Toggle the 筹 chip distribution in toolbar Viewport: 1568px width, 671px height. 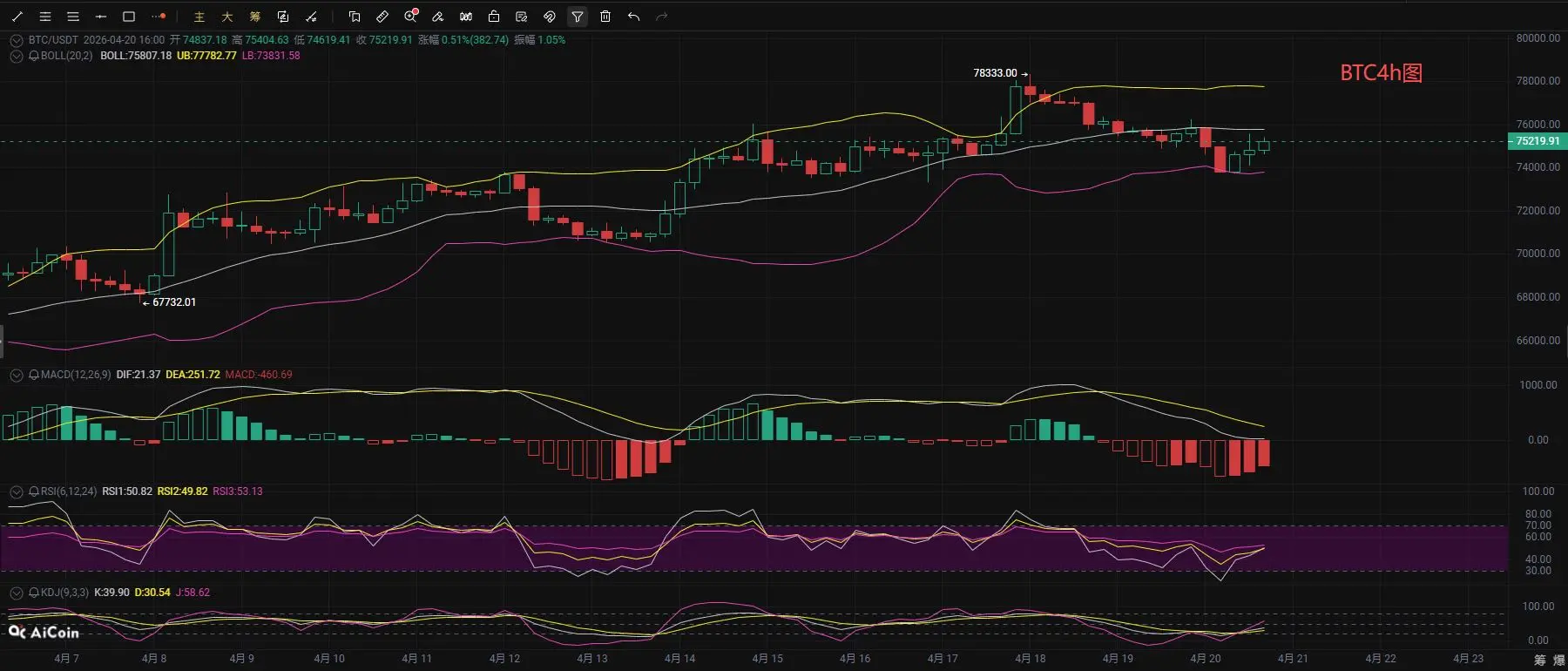click(x=255, y=17)
